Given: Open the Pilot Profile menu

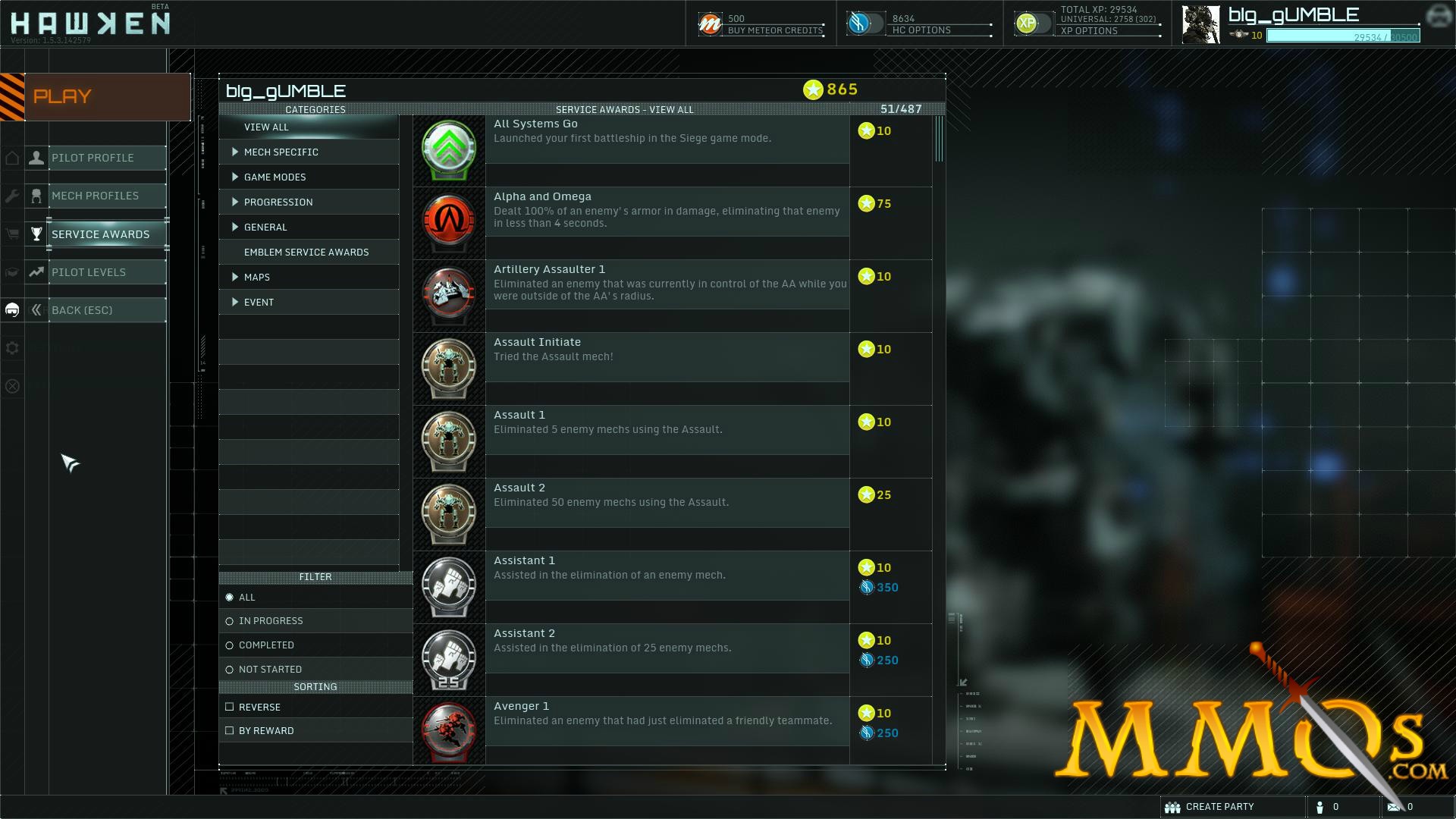Looking at the screenshot, I should (x=107, y=158).
